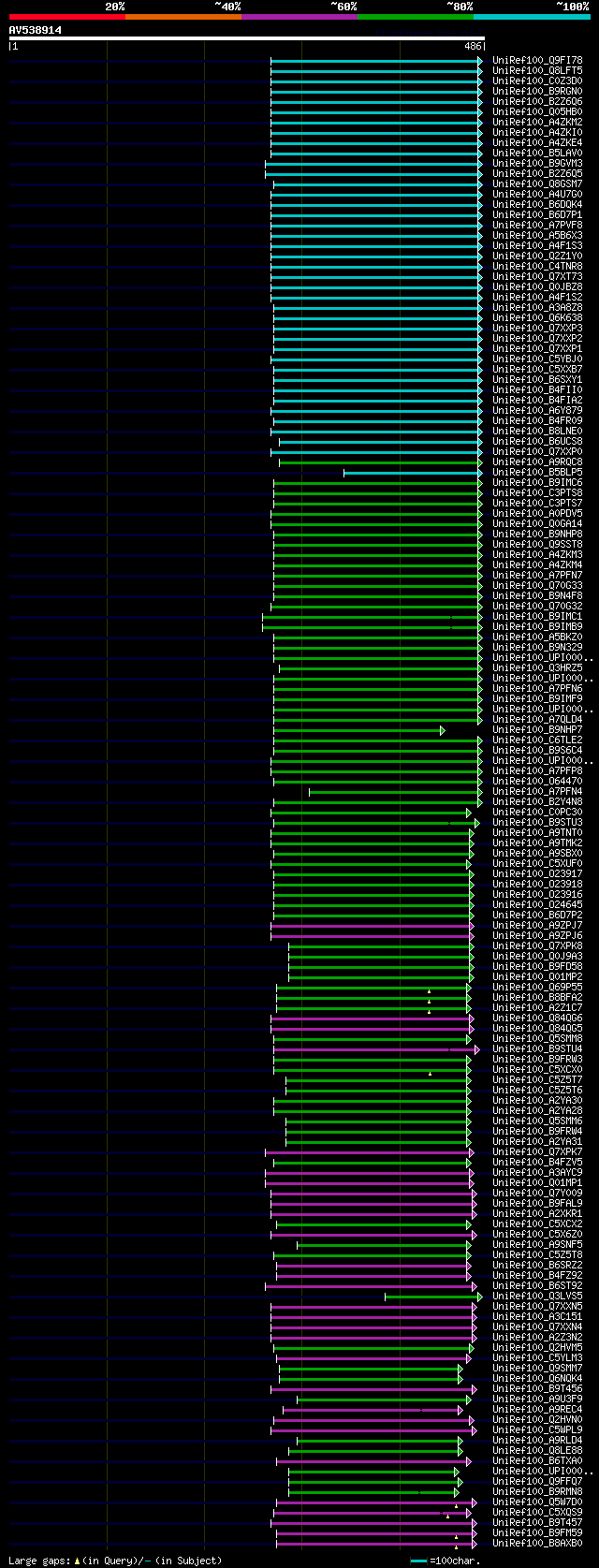
Task: Select the UniRef100_Q8GSM7 hit label
Action: (x=537, y=184)
